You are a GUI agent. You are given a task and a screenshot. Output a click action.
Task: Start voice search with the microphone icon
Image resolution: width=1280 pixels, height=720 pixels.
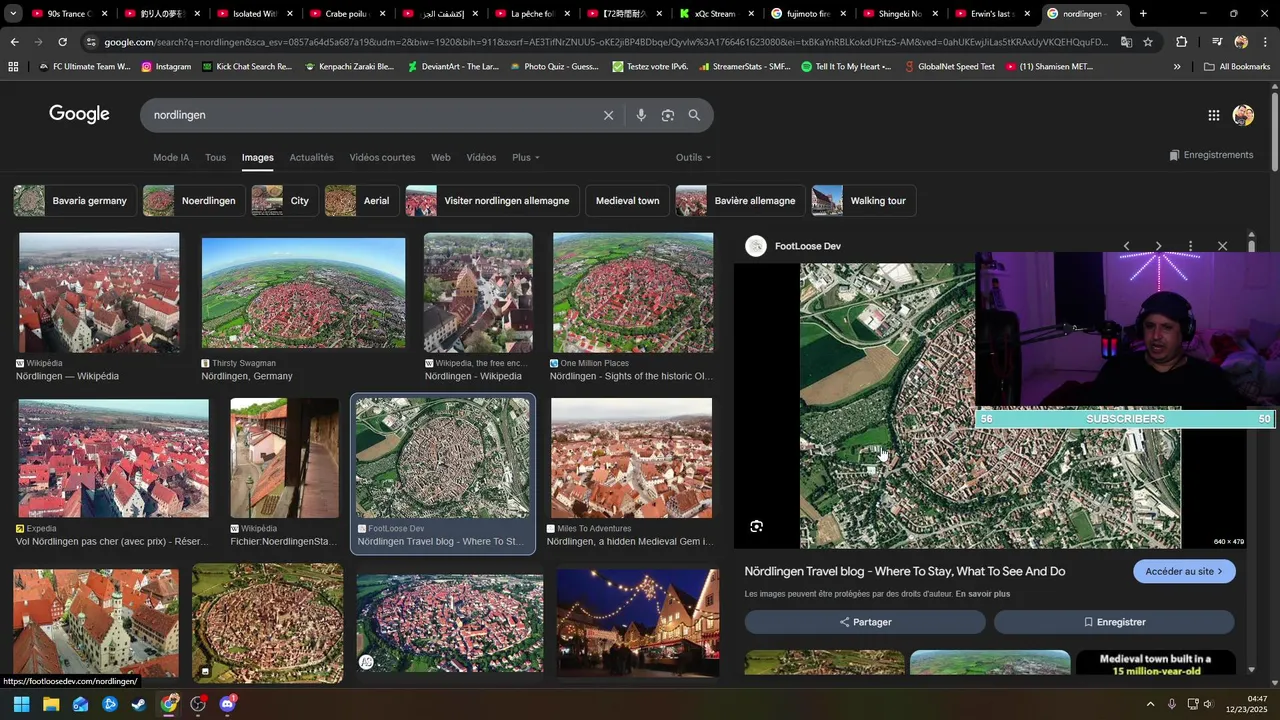click(641, 115)
